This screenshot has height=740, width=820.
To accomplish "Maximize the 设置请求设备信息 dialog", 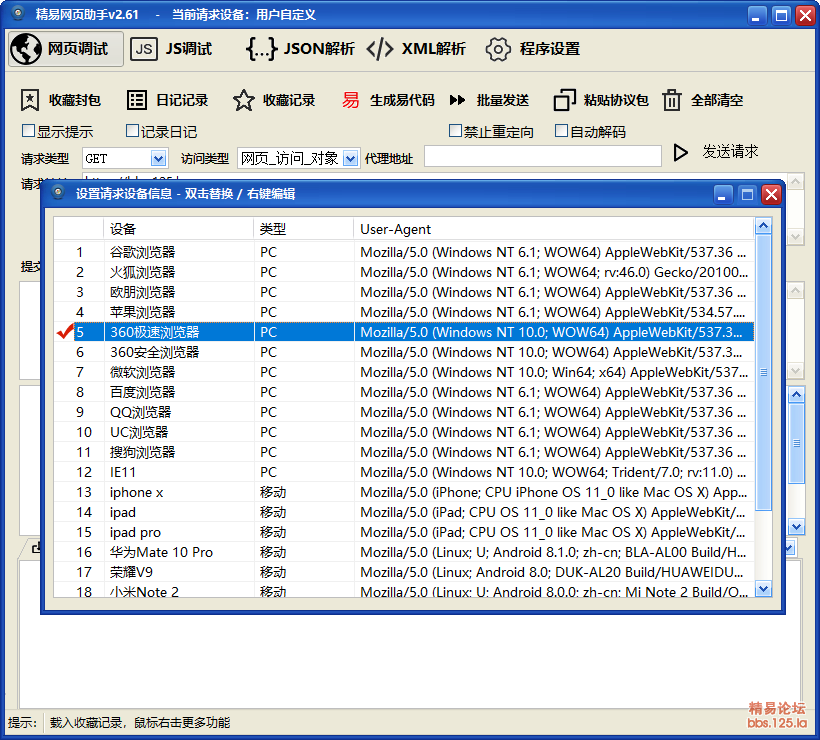I will coord(747,195).
